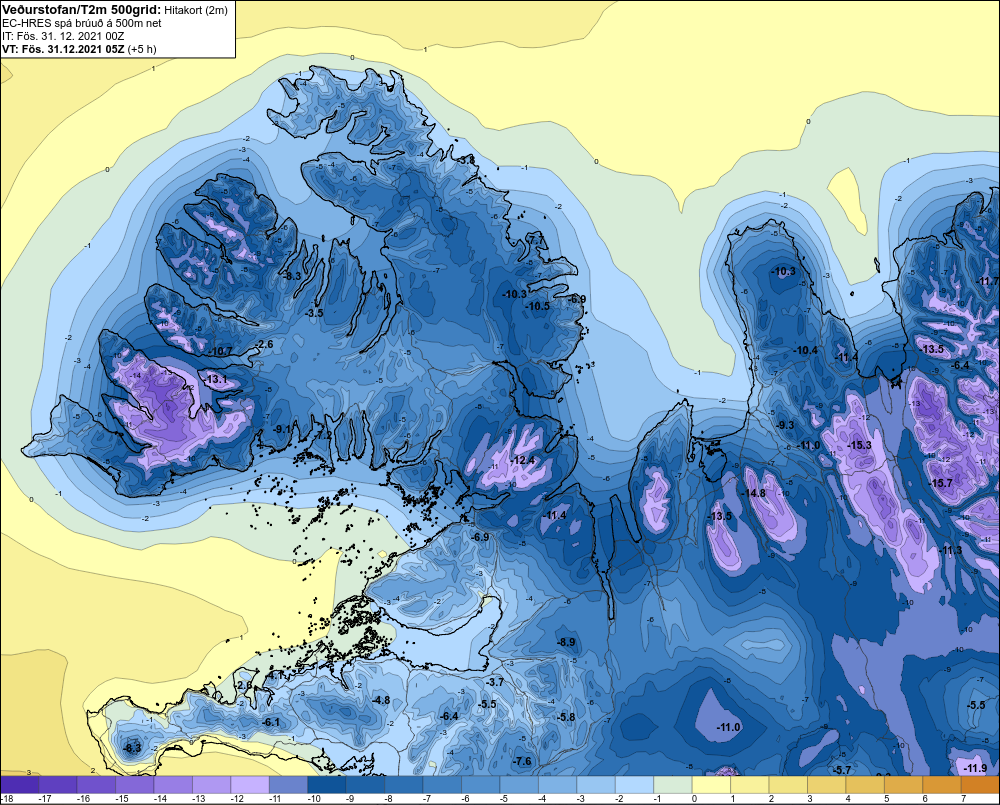Image resolution: width=1000 pixels, height=805 pixels.
Task: Click legend swatch between -10 and -9
Action: tap(327, 784)
